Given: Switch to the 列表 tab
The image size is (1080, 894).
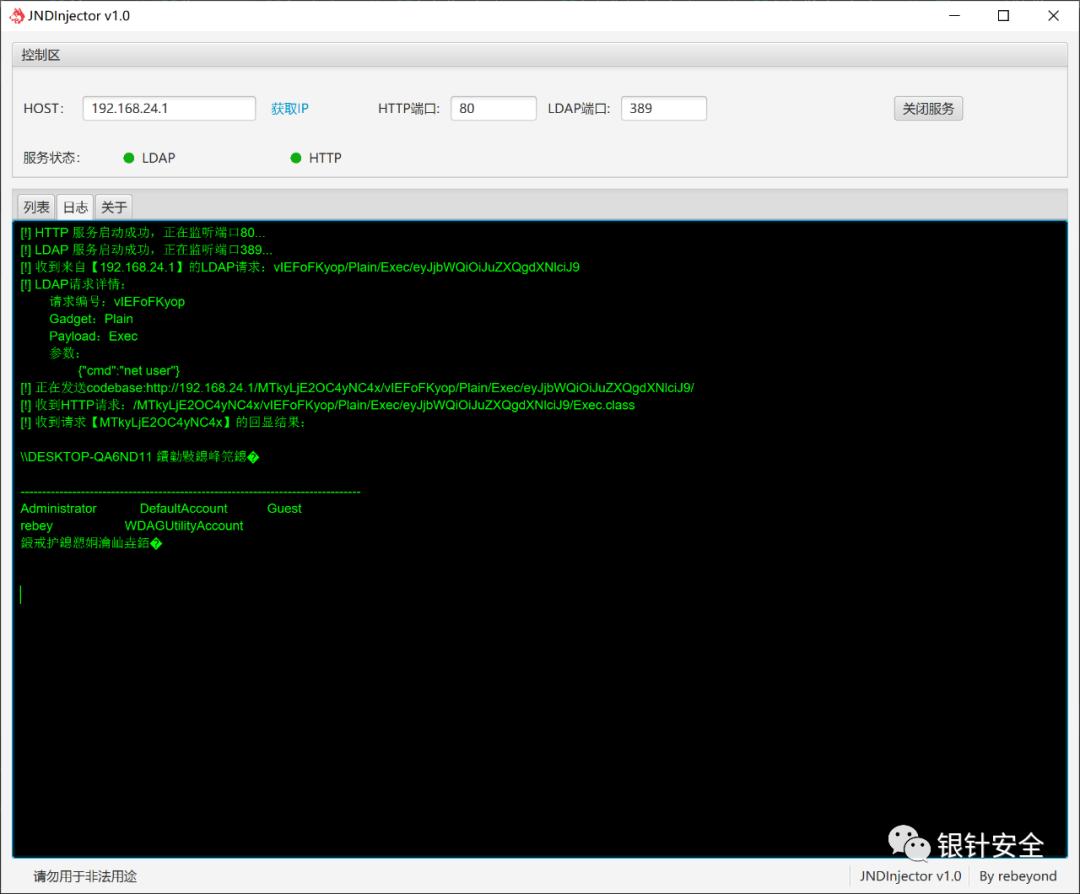Looking at the screenshot, I should pos(37,207).
